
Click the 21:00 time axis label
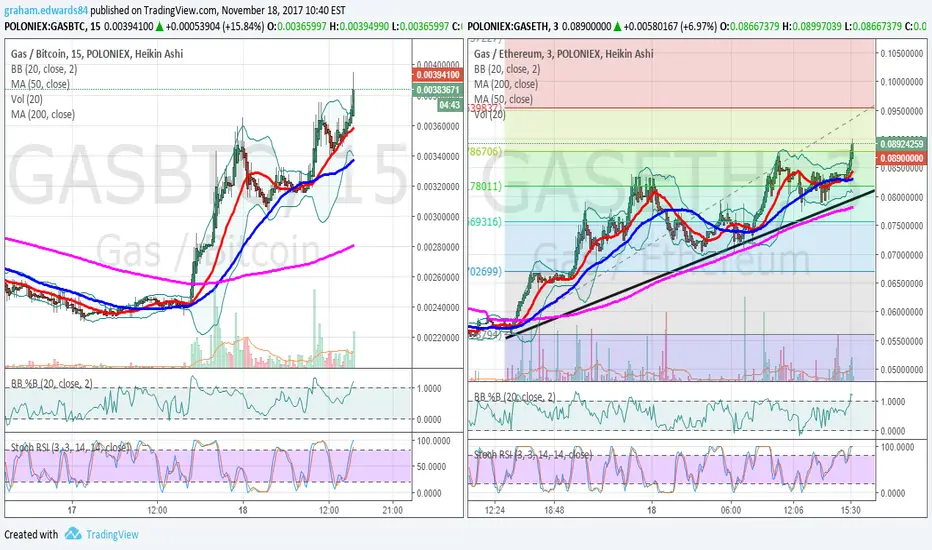click(392, 510)
